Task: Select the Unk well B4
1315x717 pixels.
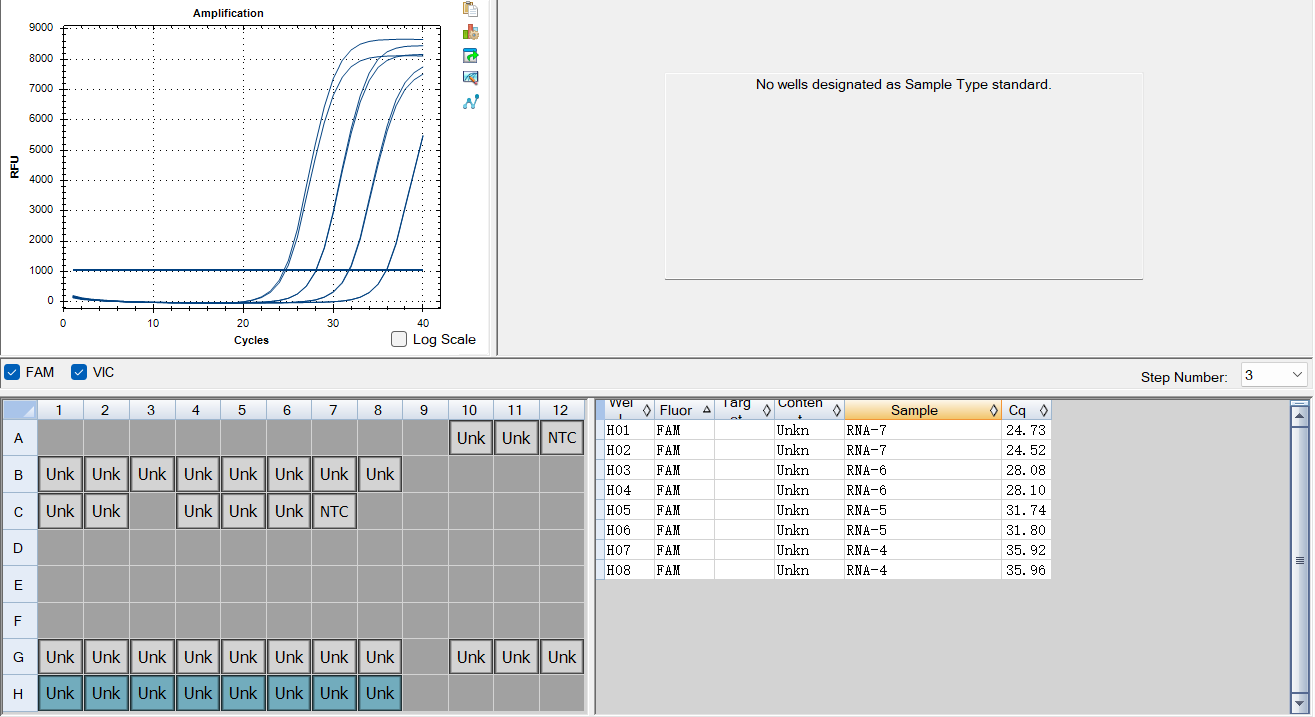Action: click(197, 474)
